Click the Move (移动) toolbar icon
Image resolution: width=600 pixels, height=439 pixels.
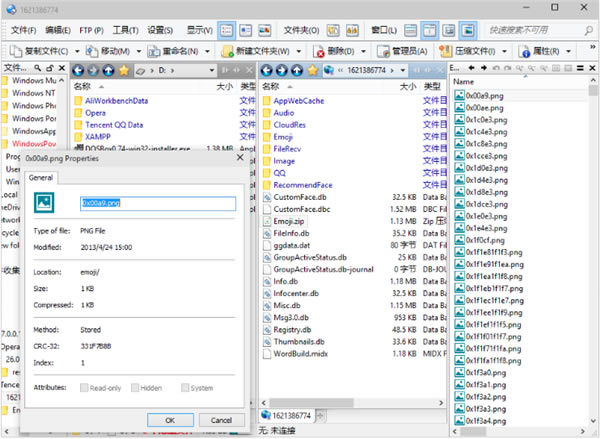tap(91, 50)
